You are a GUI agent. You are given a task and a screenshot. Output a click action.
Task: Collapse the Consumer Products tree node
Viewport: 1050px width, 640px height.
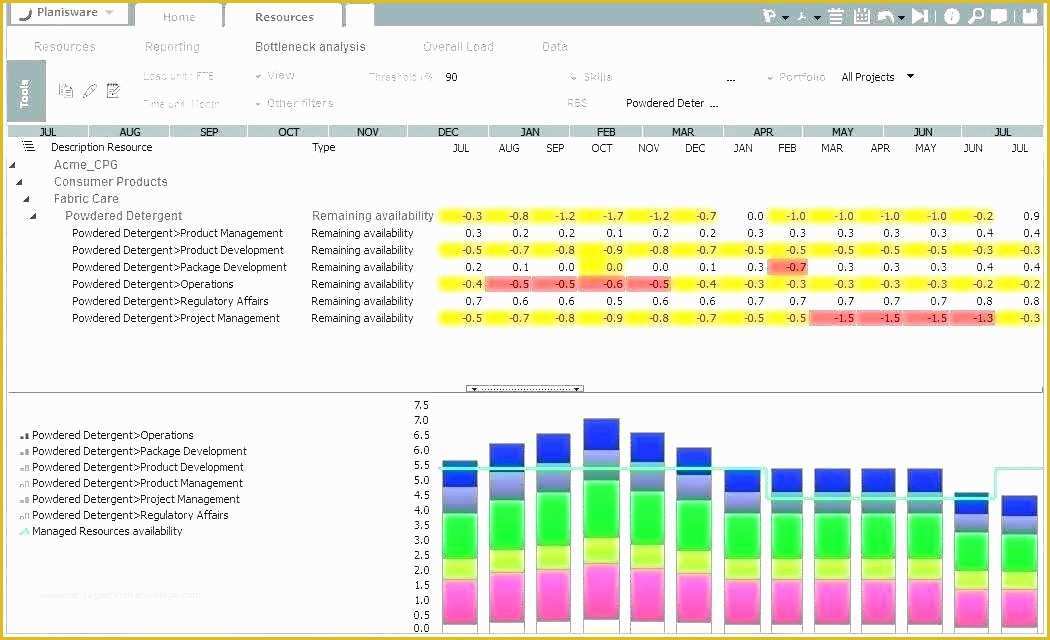19,182
